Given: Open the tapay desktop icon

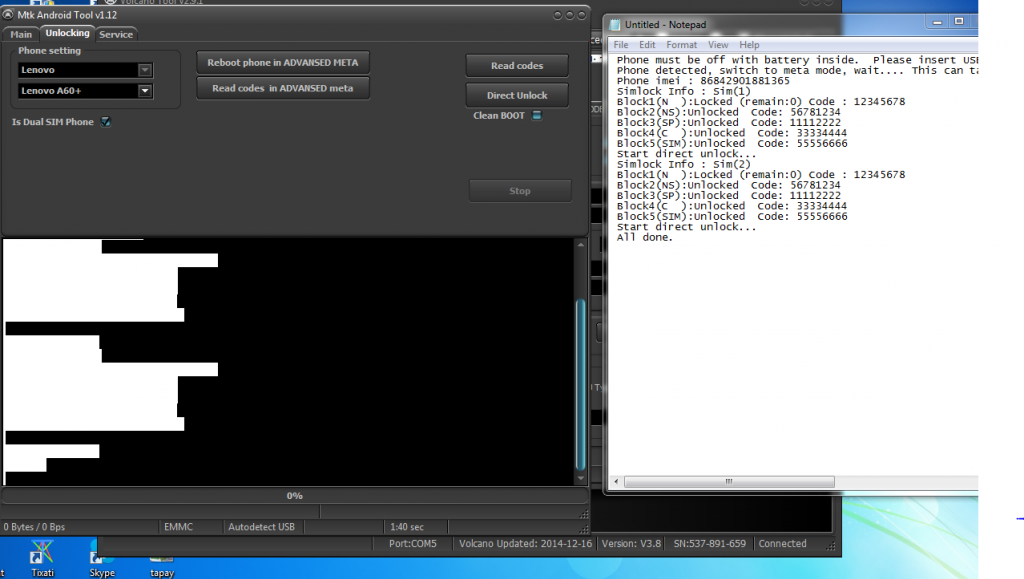Looking at the screenshot, I should point(161,556).
